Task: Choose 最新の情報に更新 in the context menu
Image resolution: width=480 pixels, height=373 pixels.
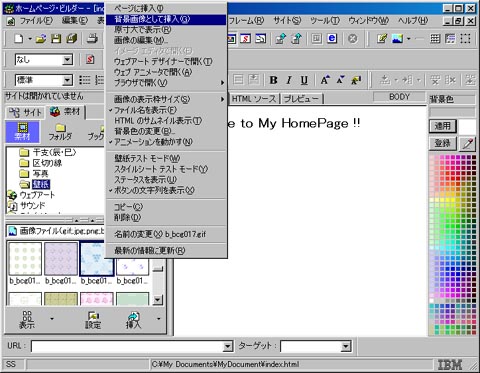Action: [x=166, y=250]
